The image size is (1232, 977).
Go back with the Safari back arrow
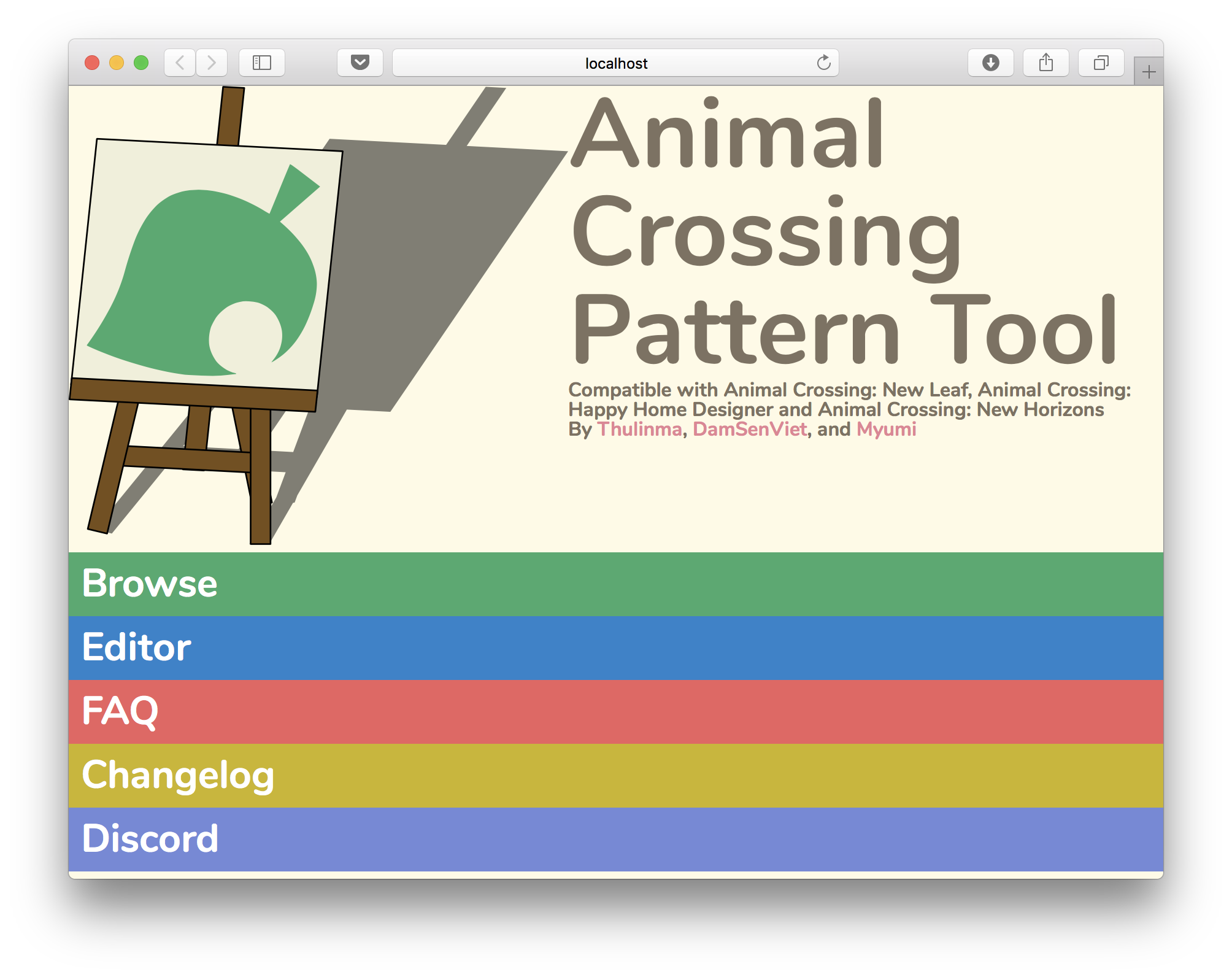(x=180, y=63)
